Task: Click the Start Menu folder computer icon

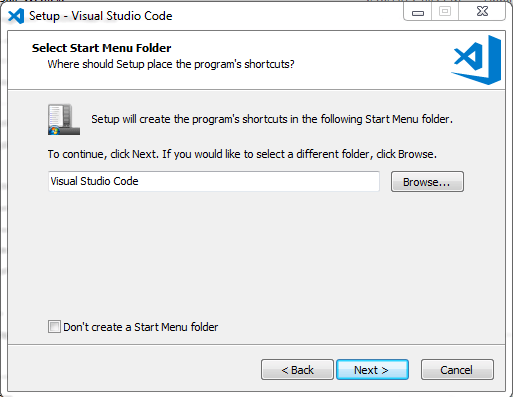Action: pos(64,119)
